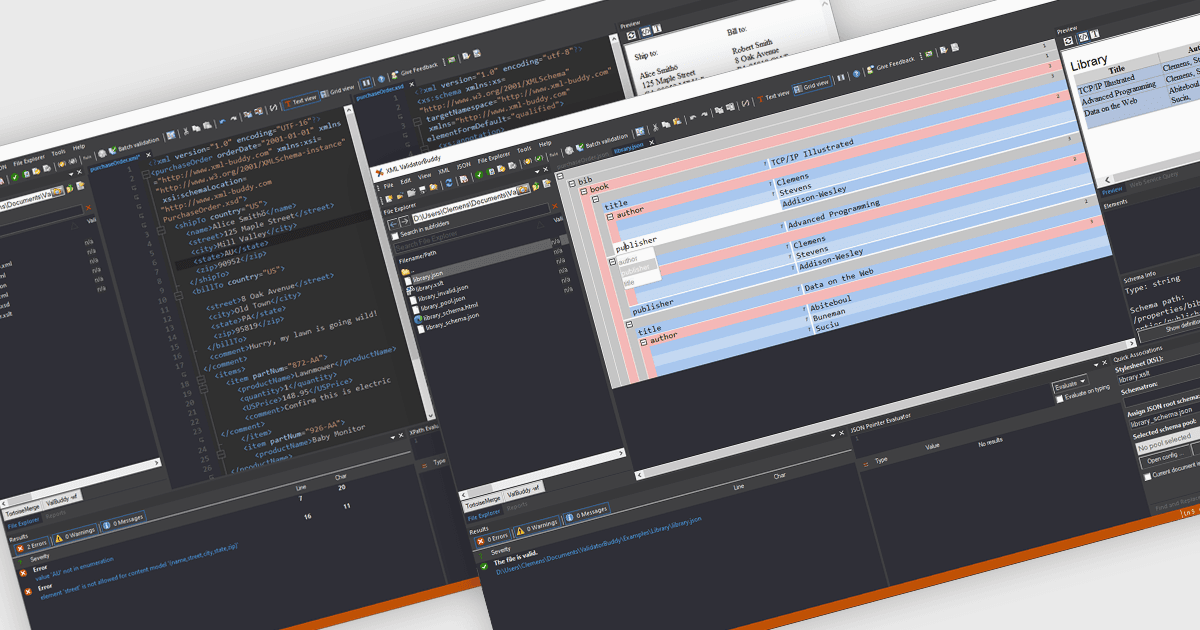Click split view icon beside front Grid view
The image size is (1200, 630).
[x=840, y=78]
